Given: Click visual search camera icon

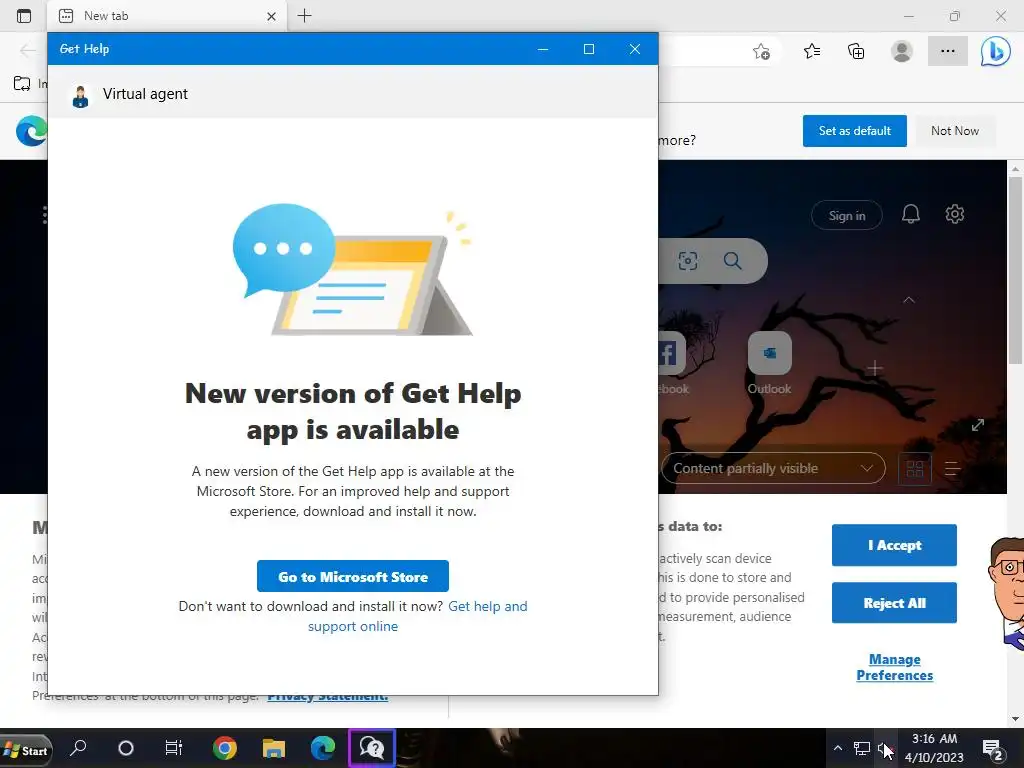Looking at the screenshot, I should point(688,261).
